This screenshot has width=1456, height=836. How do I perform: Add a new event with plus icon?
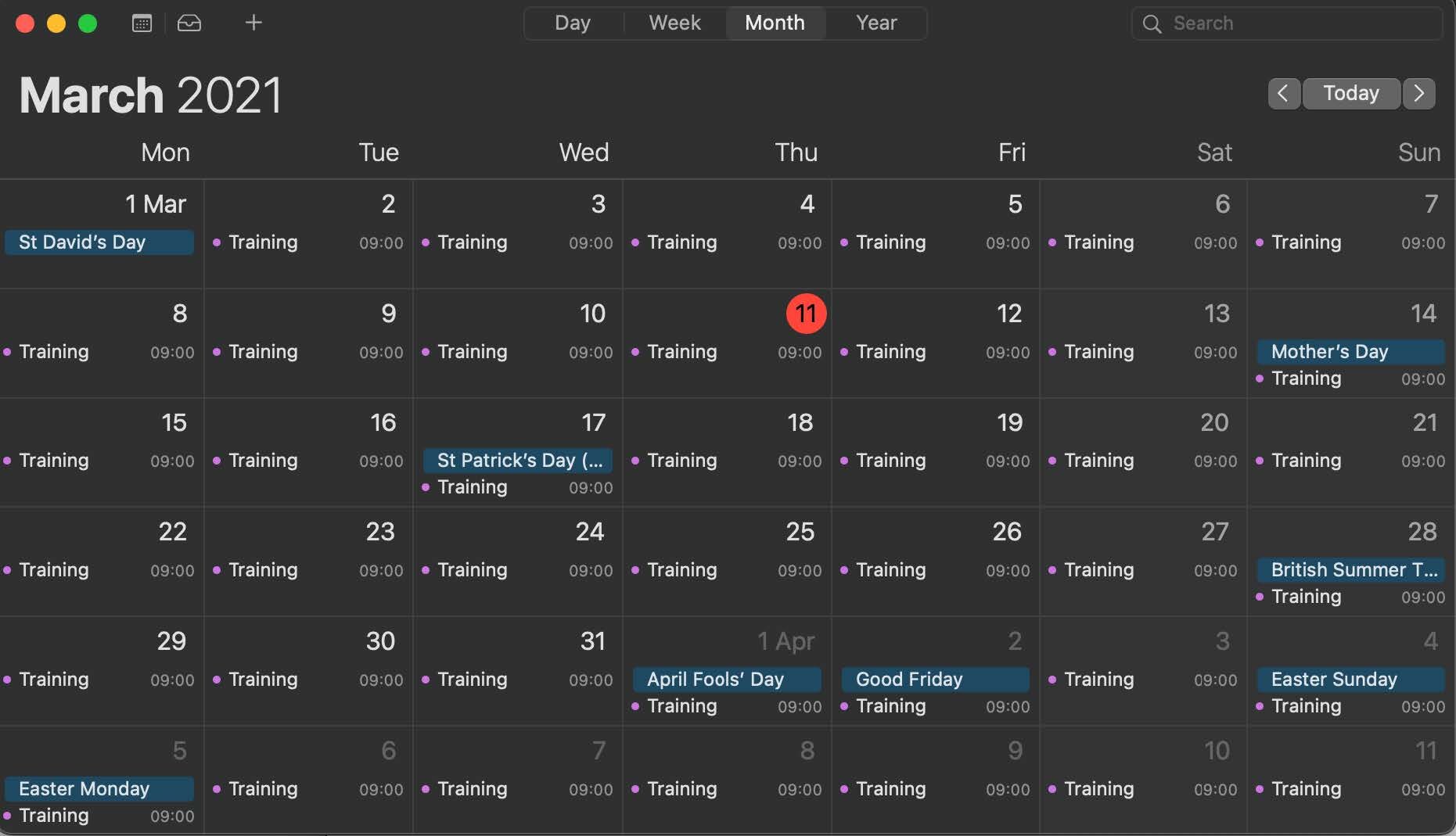click(x=253, y=23)
